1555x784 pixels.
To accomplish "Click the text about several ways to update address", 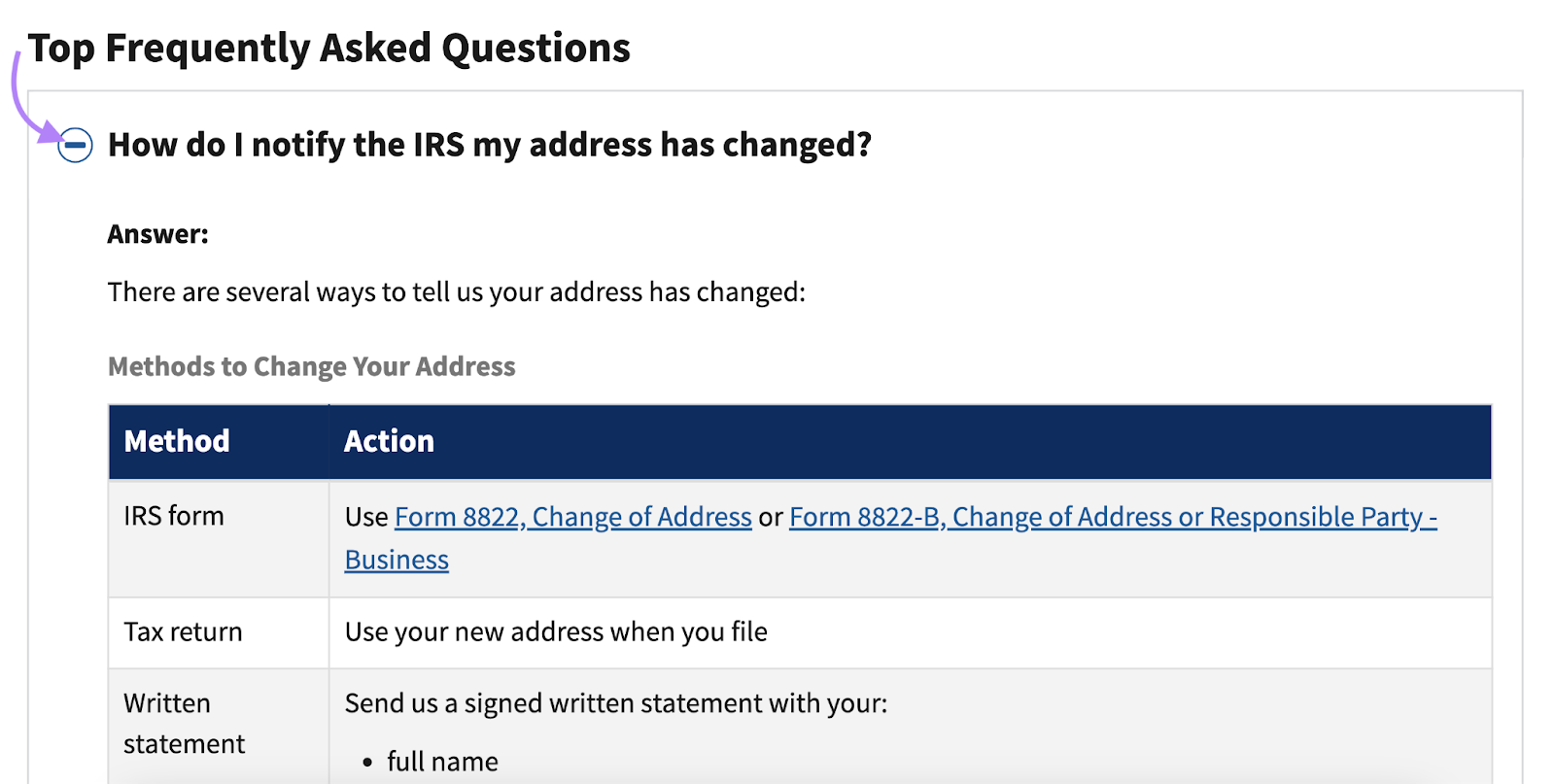I will click(x=456, y=291).
